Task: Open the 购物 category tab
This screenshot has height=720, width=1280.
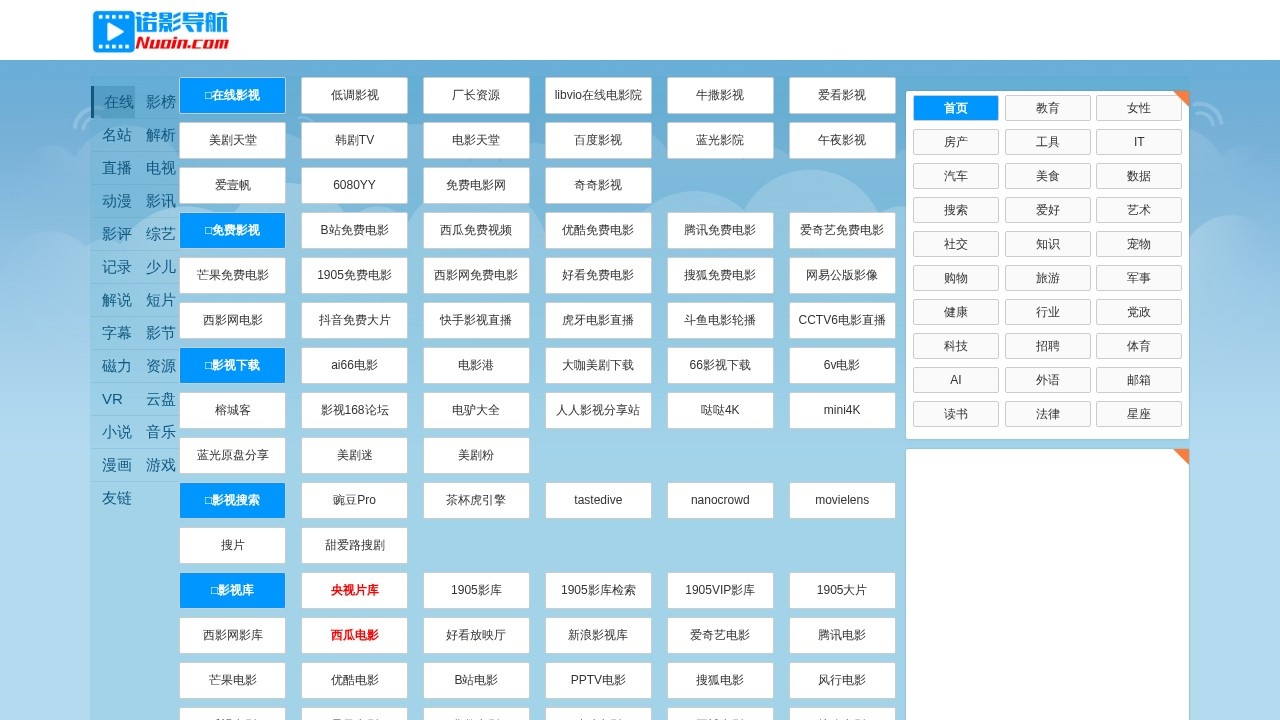Action: point(956,278)
